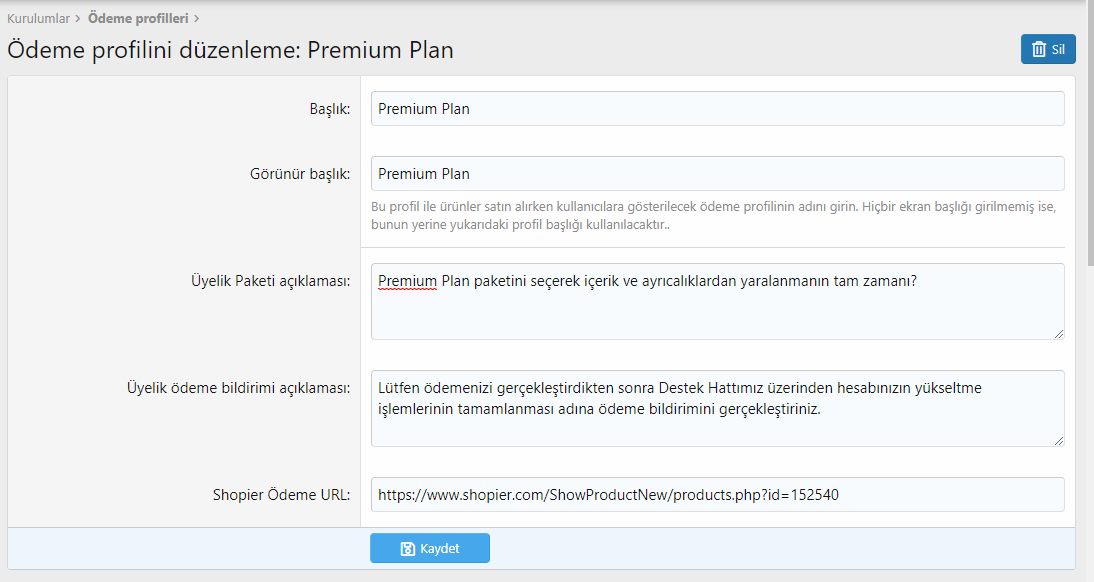The image size is (1094, 582).
Task: Focus the Başlık text field
Action: click(717, 109)
